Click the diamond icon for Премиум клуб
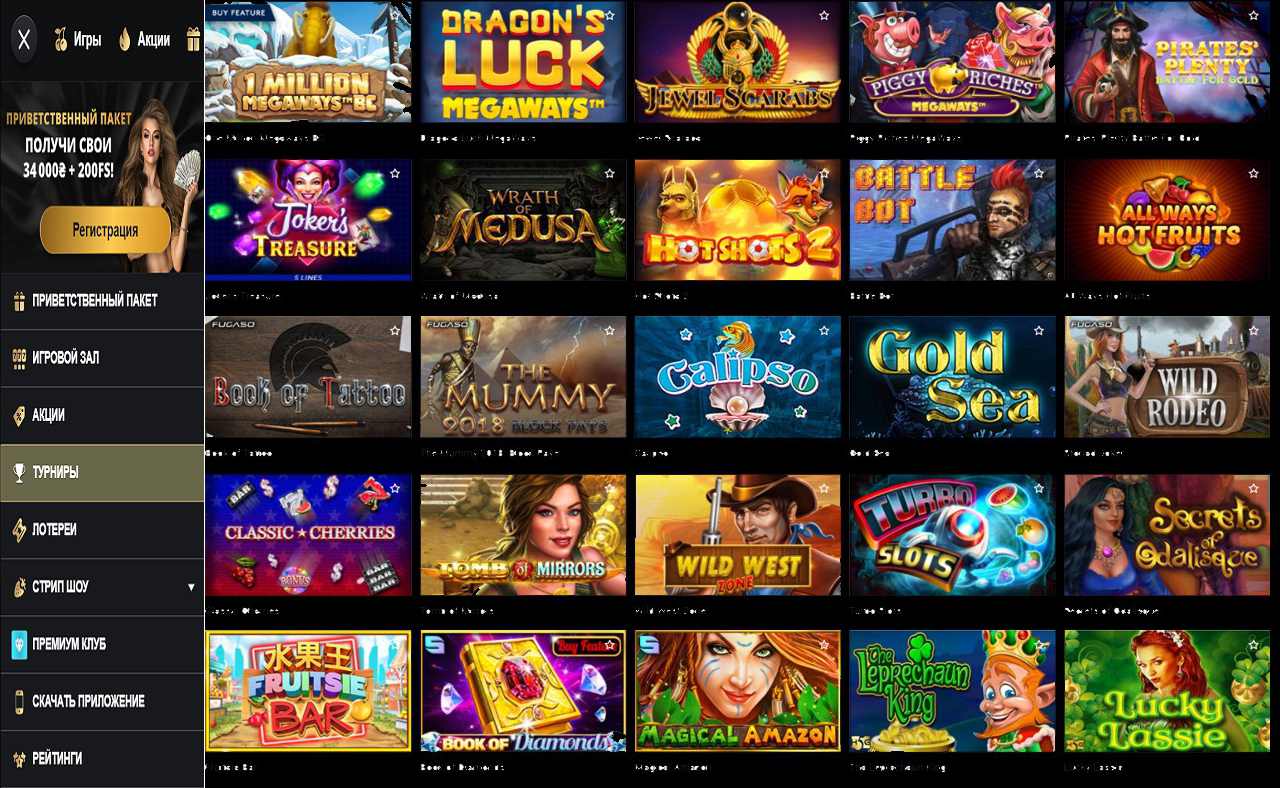 [19, 645]
